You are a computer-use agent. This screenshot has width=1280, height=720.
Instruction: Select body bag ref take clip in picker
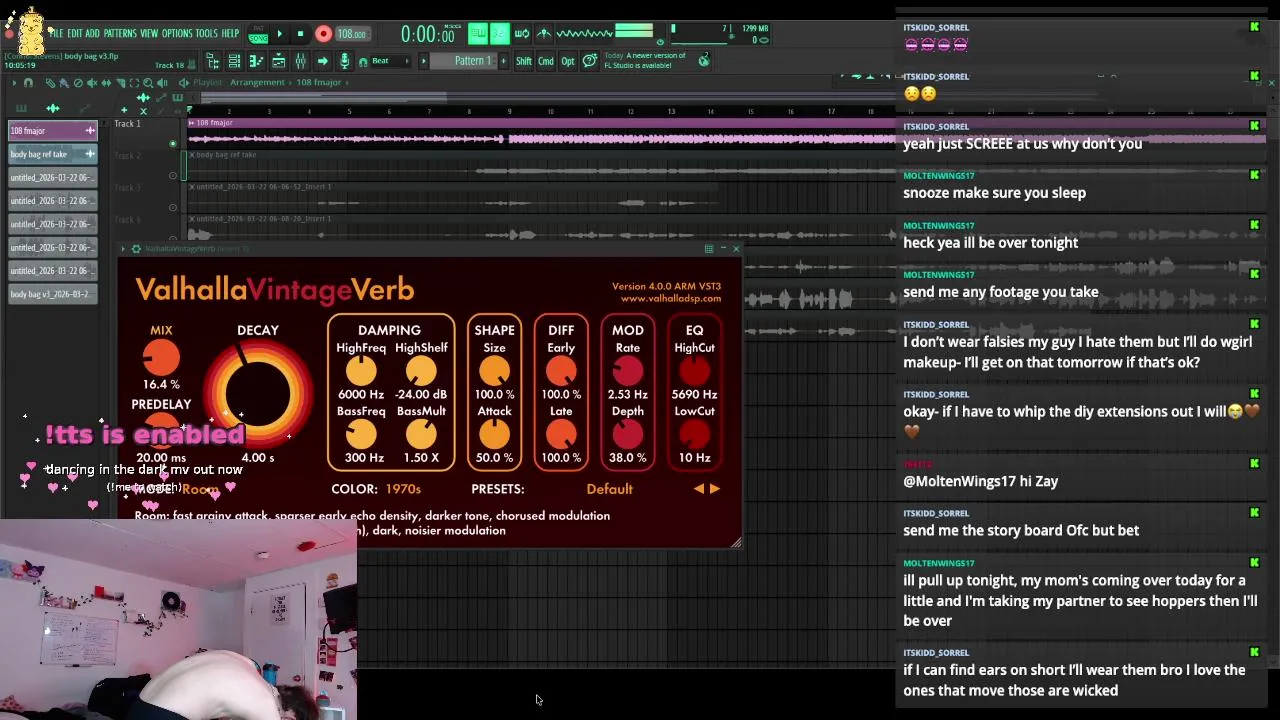(53, 154)
